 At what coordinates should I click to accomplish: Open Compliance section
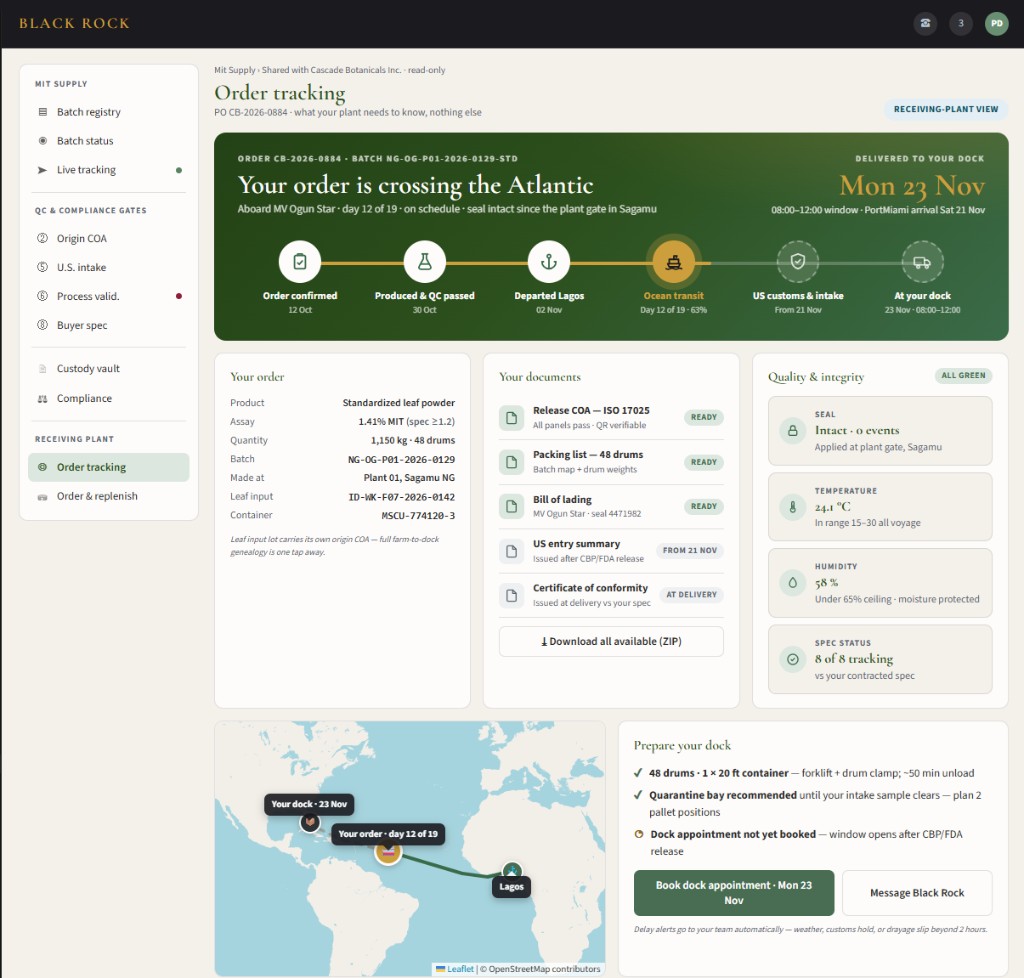(108, 398)
